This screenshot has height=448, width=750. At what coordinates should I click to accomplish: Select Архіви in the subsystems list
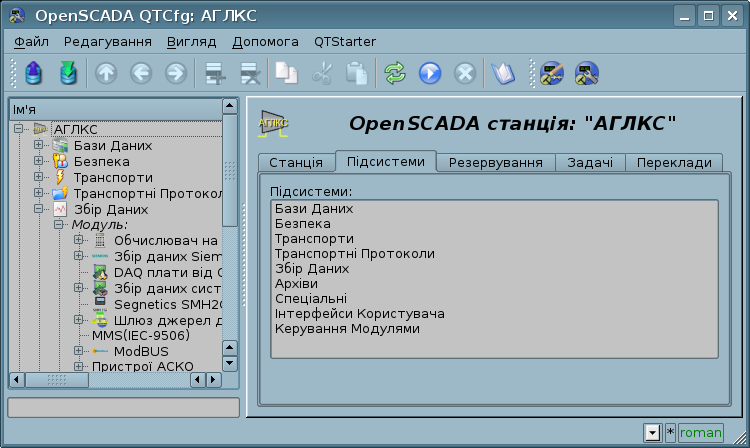(295, 284)
